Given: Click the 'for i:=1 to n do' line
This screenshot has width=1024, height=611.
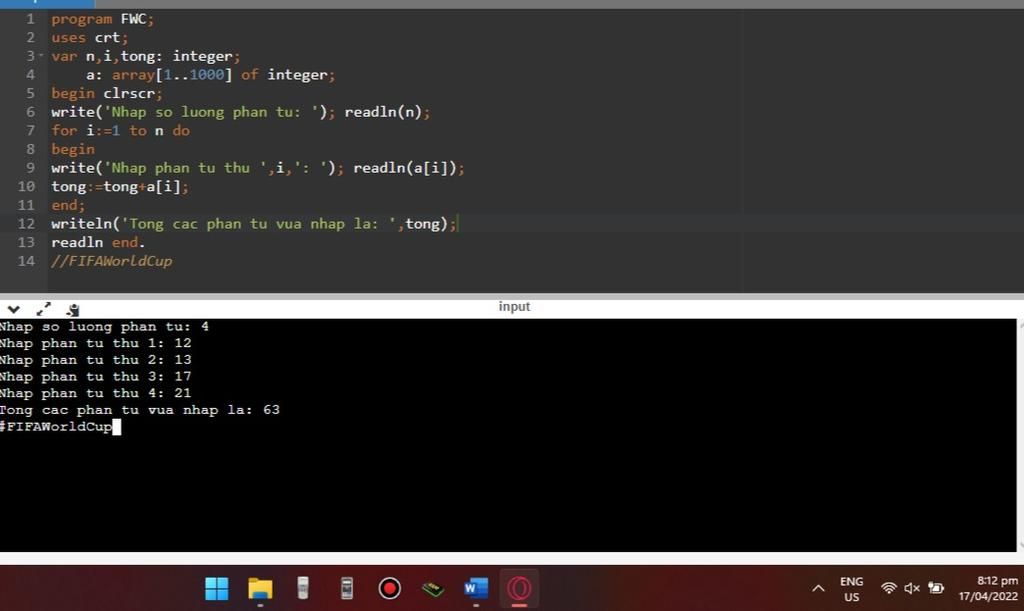Looking at the screenshot, I should (121, 131).
